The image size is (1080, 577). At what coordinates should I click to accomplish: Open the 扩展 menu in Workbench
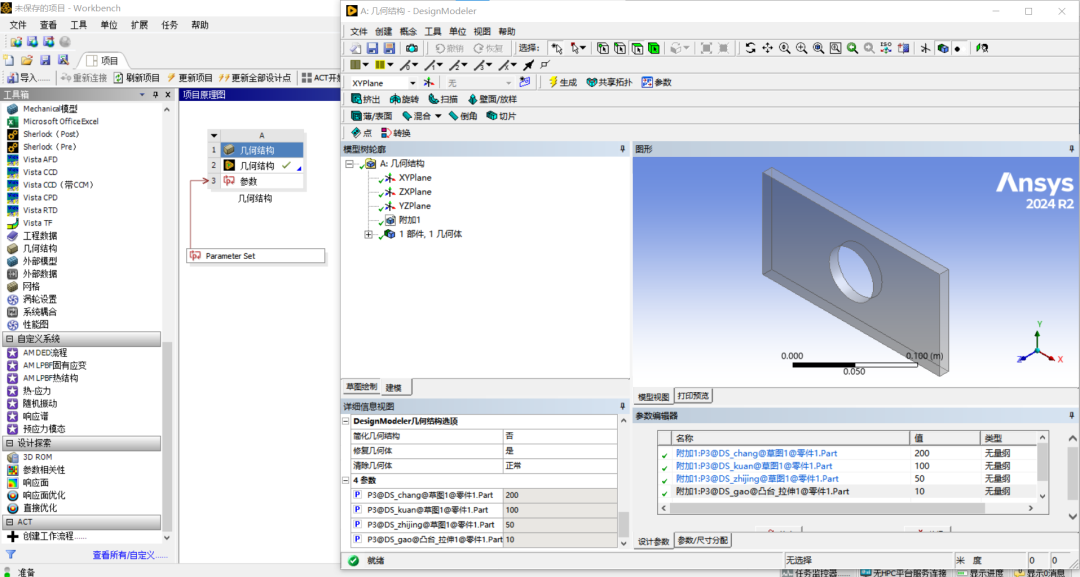point(139,25)
